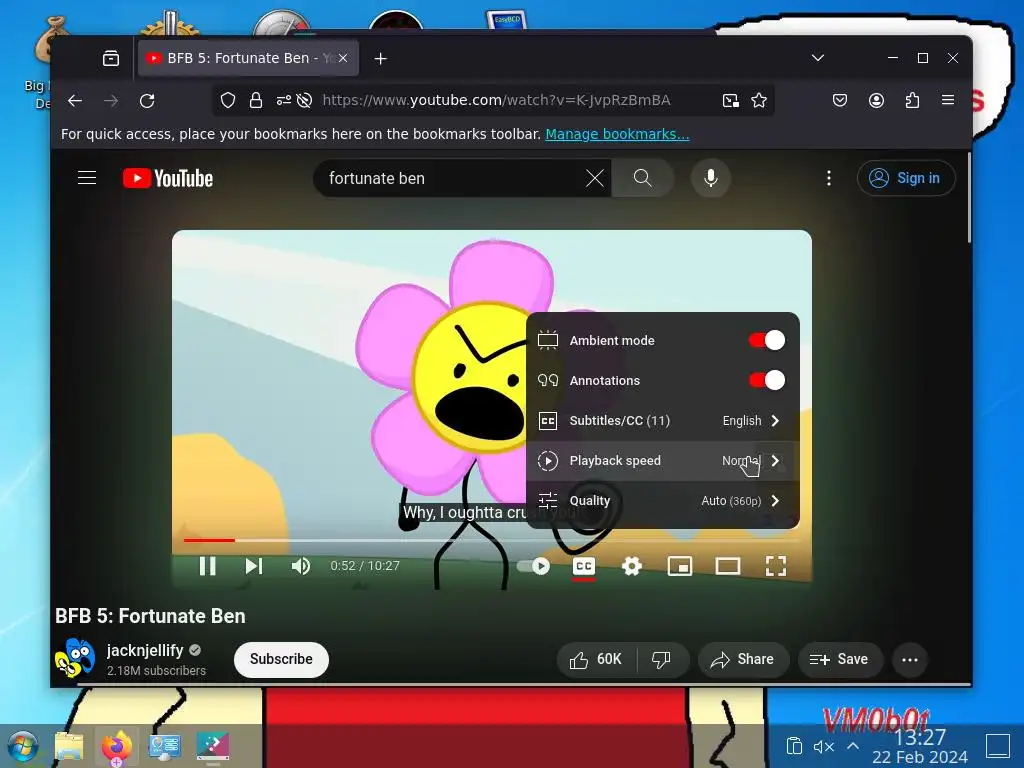Show hidden tray icons arrow
This screenshot has width=1024, height=768.
(853, 746)
